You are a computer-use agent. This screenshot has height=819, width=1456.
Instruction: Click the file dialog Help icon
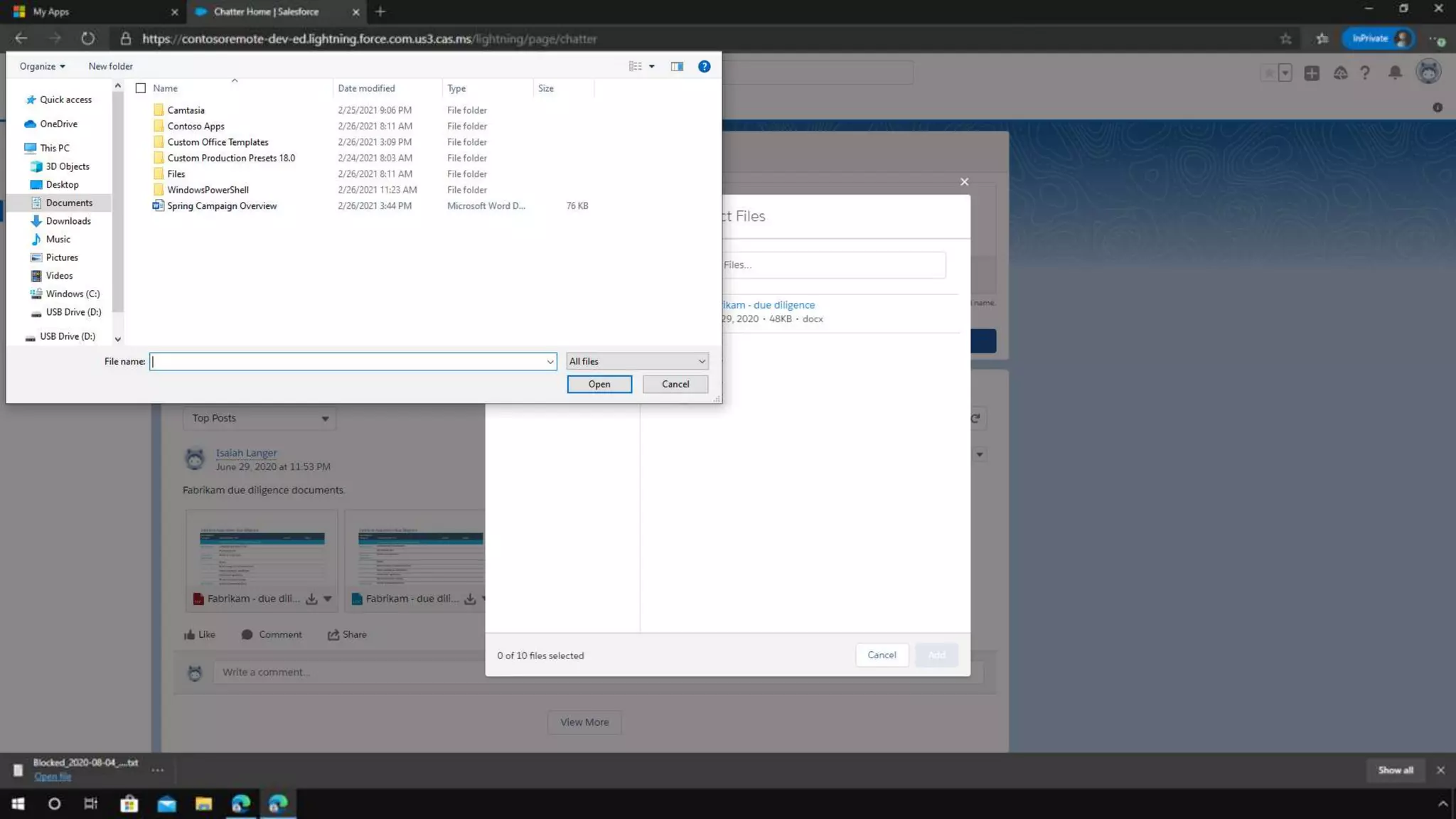tap(704, 66)
